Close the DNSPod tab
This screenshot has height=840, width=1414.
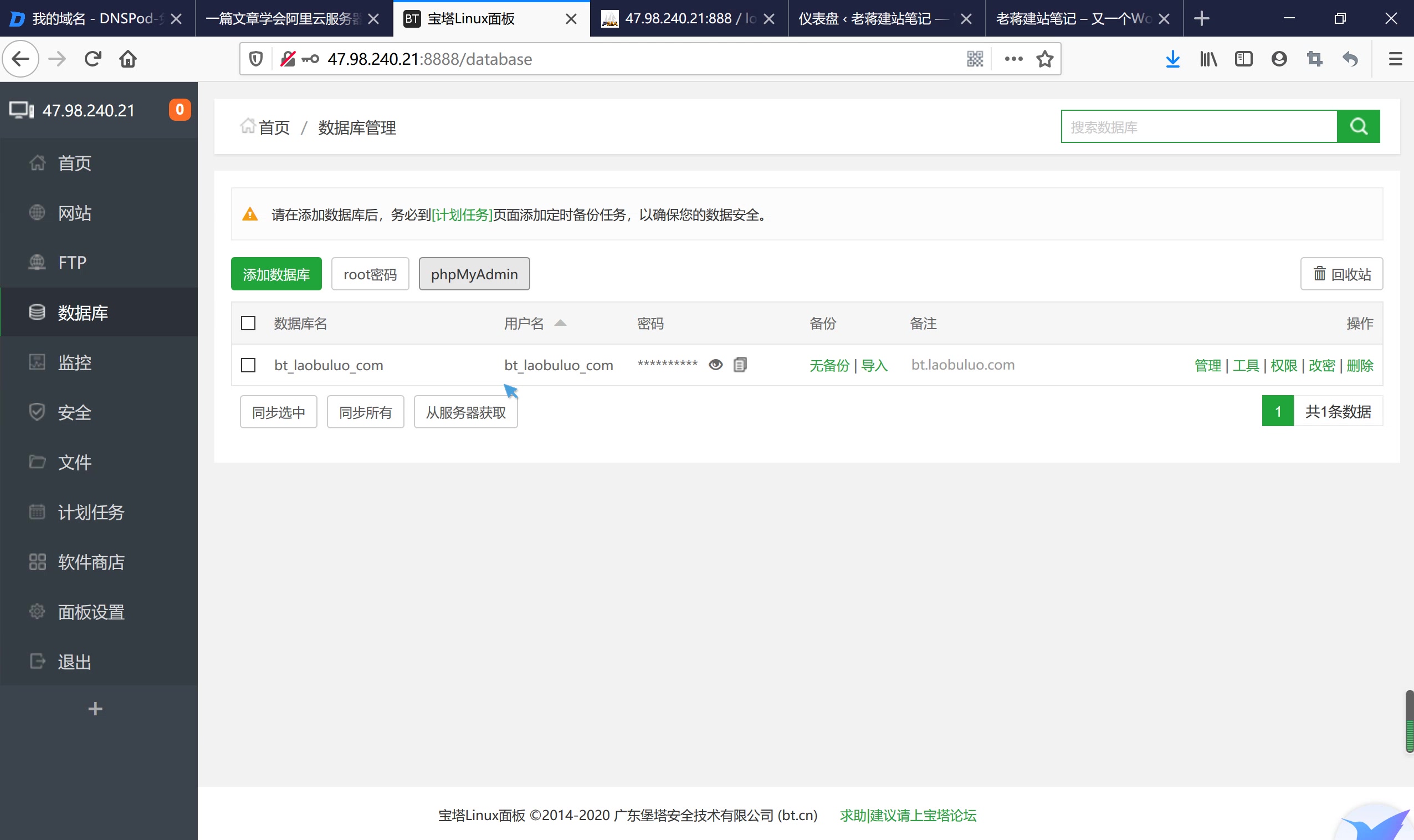(176, 19)
